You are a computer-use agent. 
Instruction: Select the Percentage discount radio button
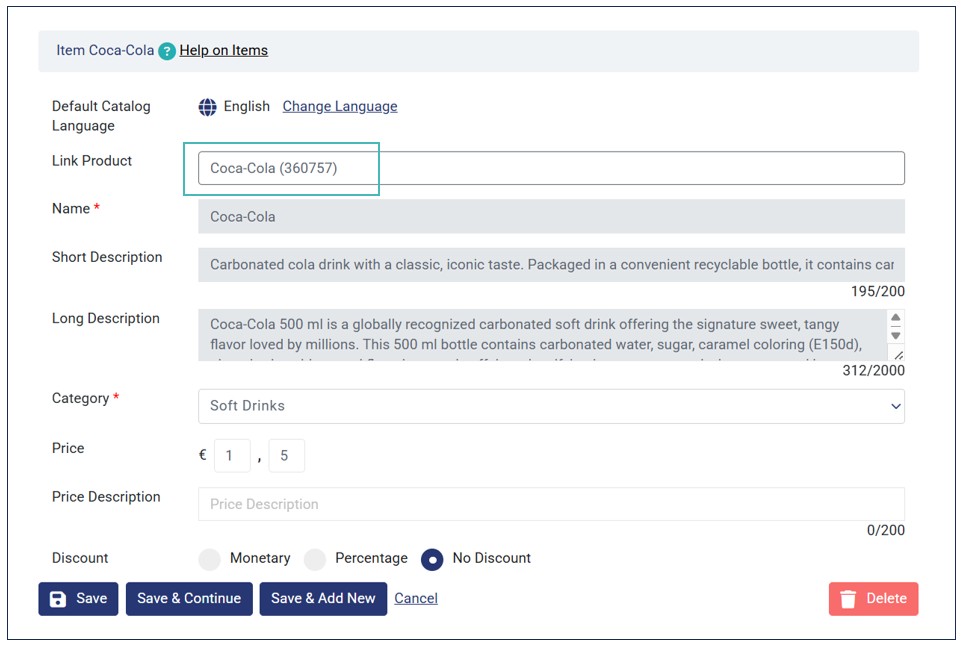(315, 559)
